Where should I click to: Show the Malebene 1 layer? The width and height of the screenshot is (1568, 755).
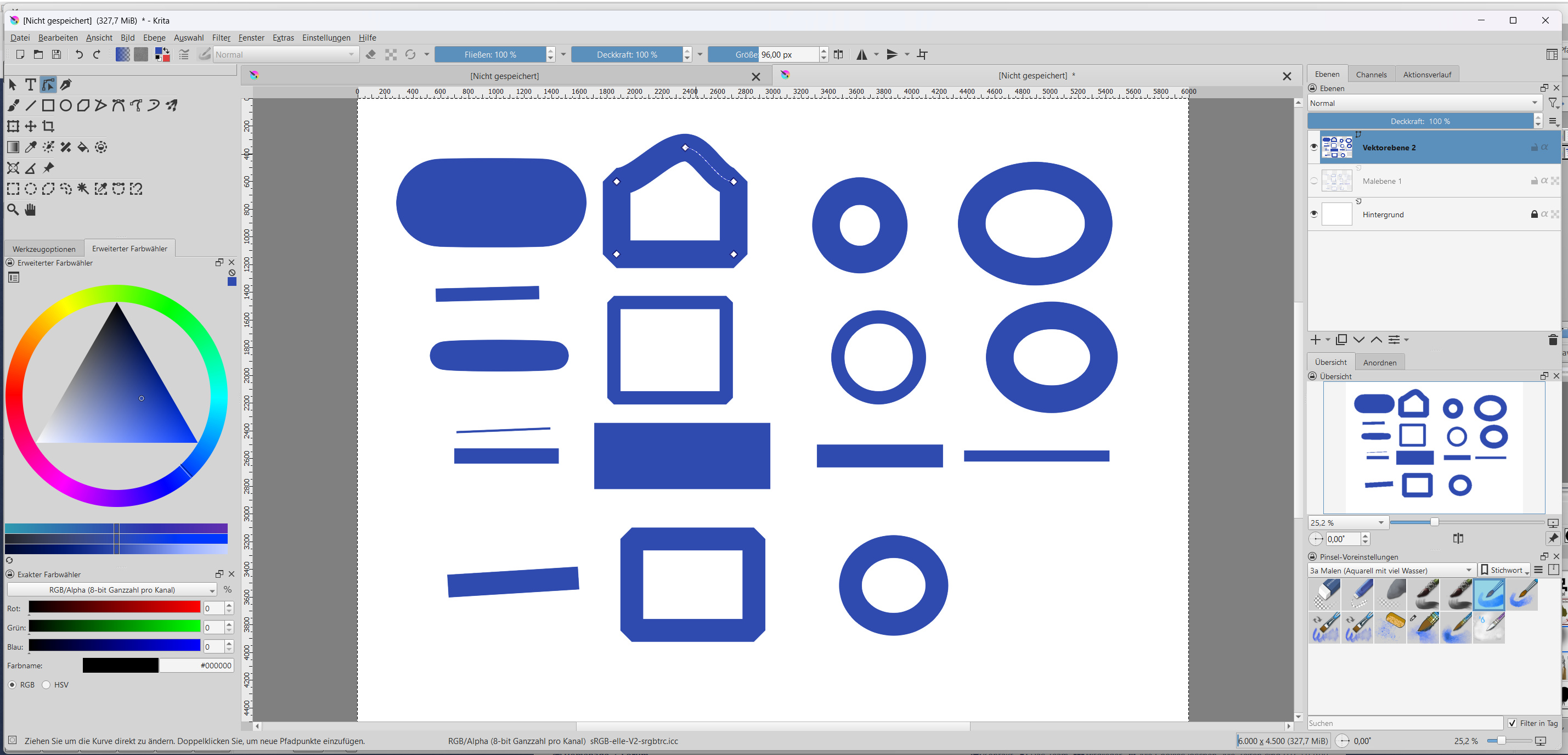tap(1313, 181)
